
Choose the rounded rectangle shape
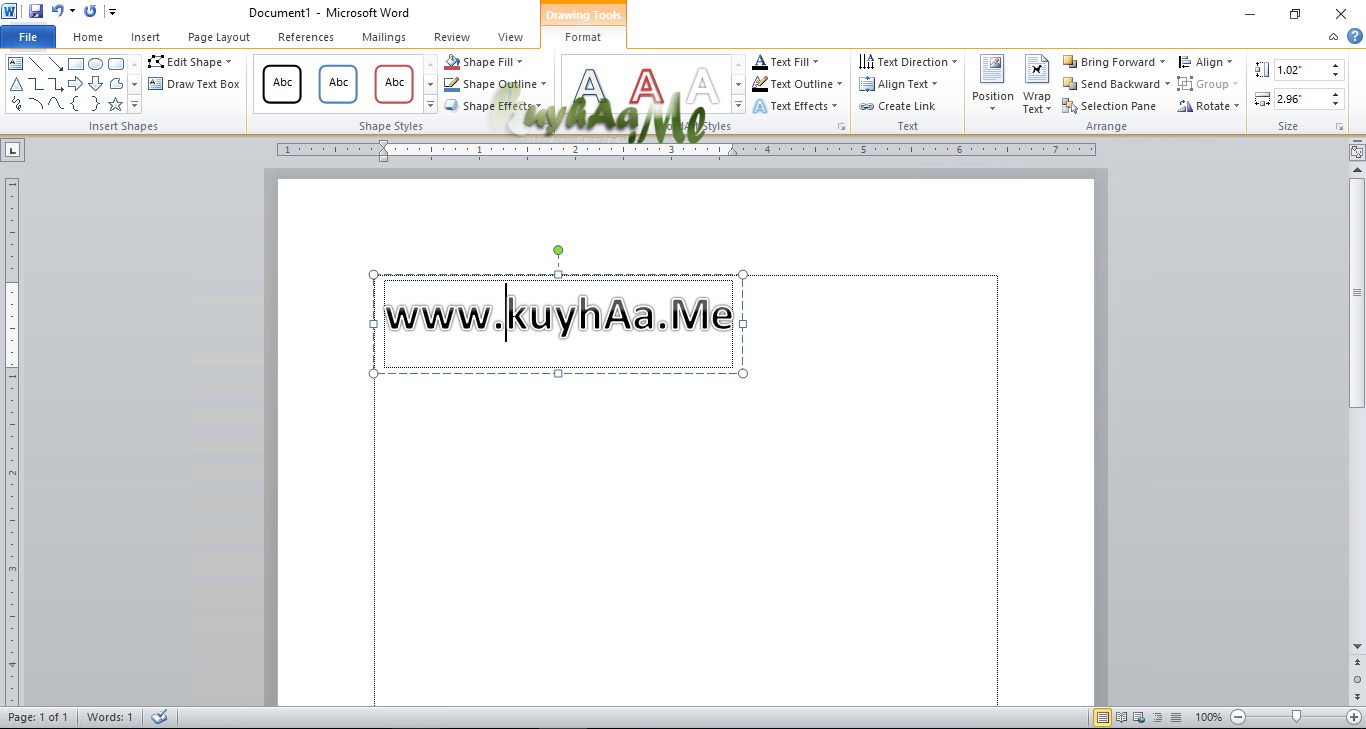coord(116,64)
